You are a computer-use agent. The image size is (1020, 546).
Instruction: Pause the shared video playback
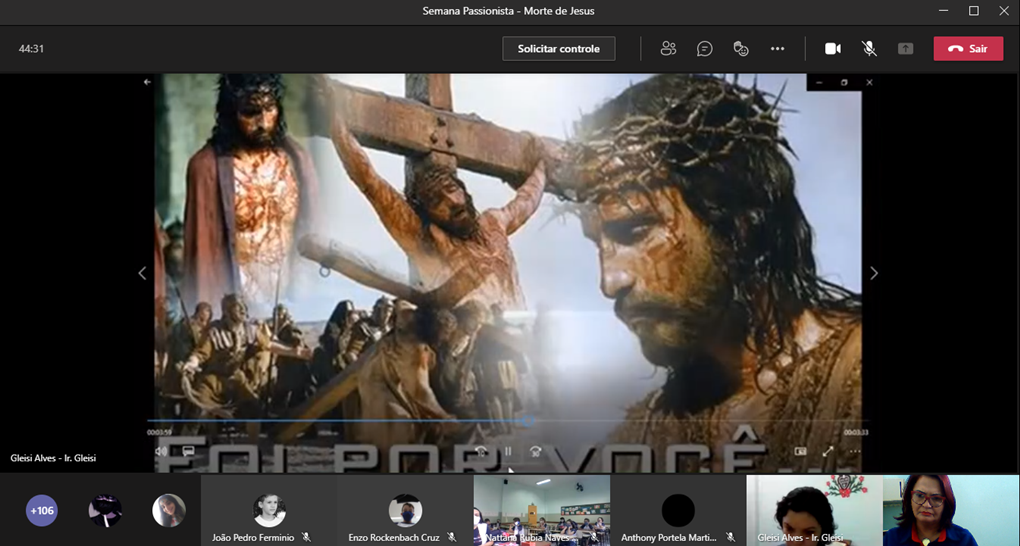point(508,451)
